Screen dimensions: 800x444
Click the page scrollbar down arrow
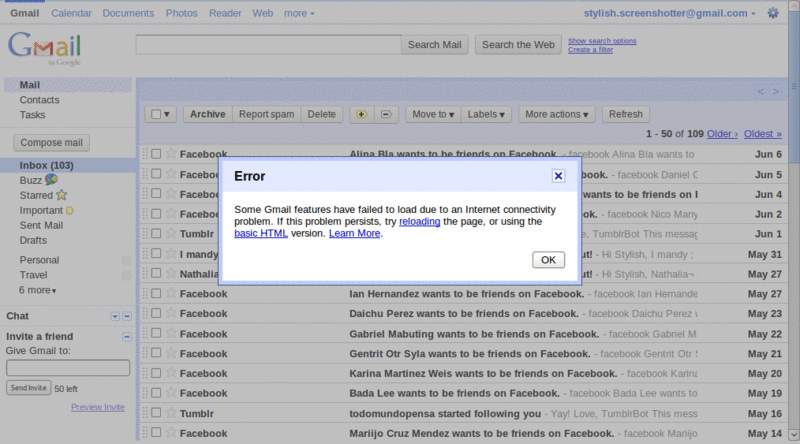coord(794,434)
